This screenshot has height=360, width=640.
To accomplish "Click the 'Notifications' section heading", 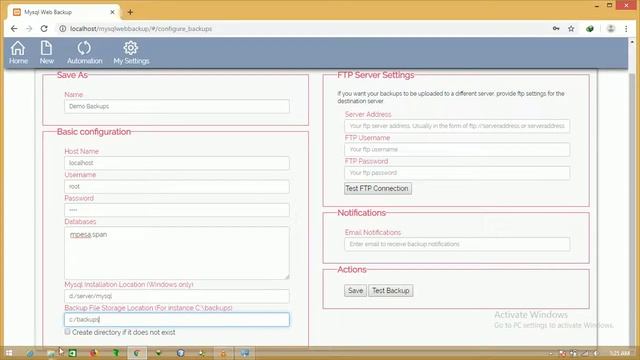I will click(361, 213).
